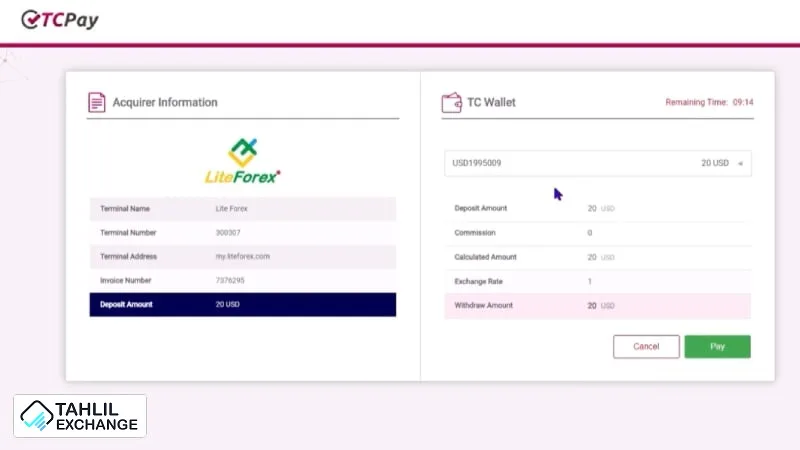800x450 pixels.
Task: Select the highlighted Deposit Amount row
Action: point(242,304)
